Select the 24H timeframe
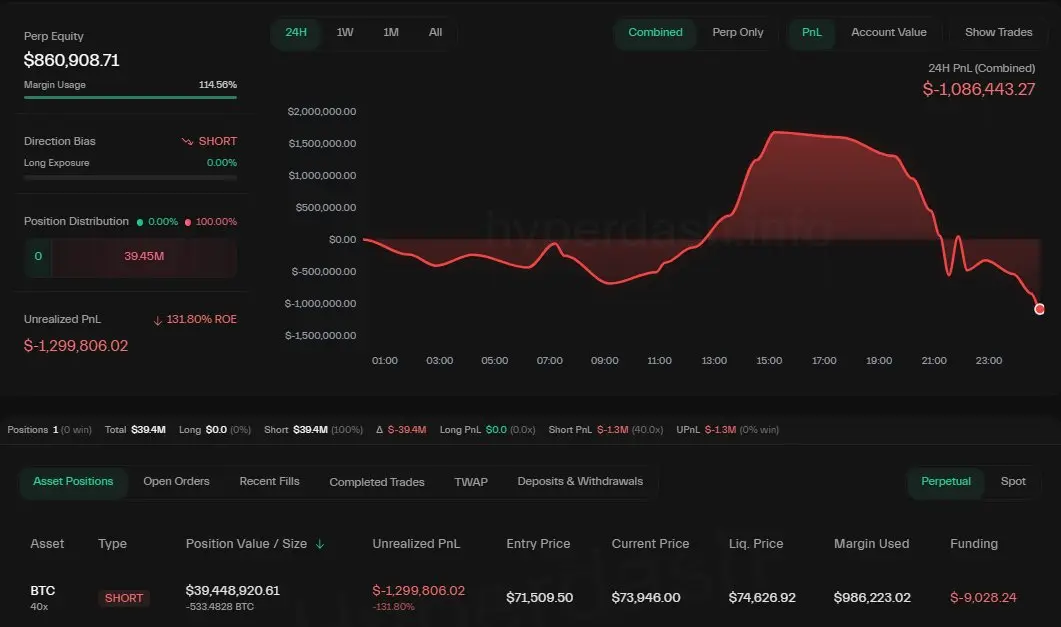The image size is (1061, 627). pyautogui.click(x=295, y=32)
